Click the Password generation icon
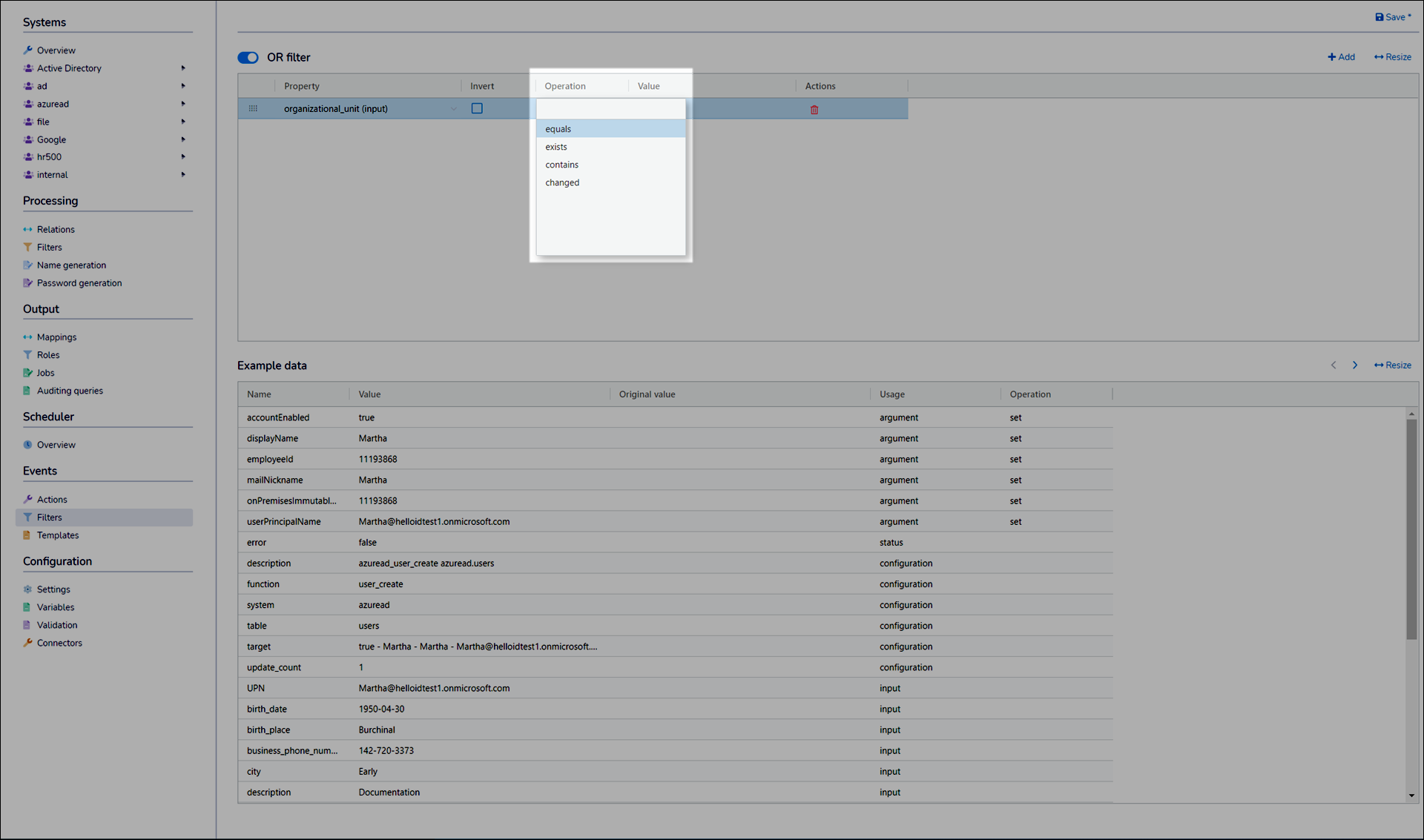Screen dimensions: 1424x840 coord(27,283)
